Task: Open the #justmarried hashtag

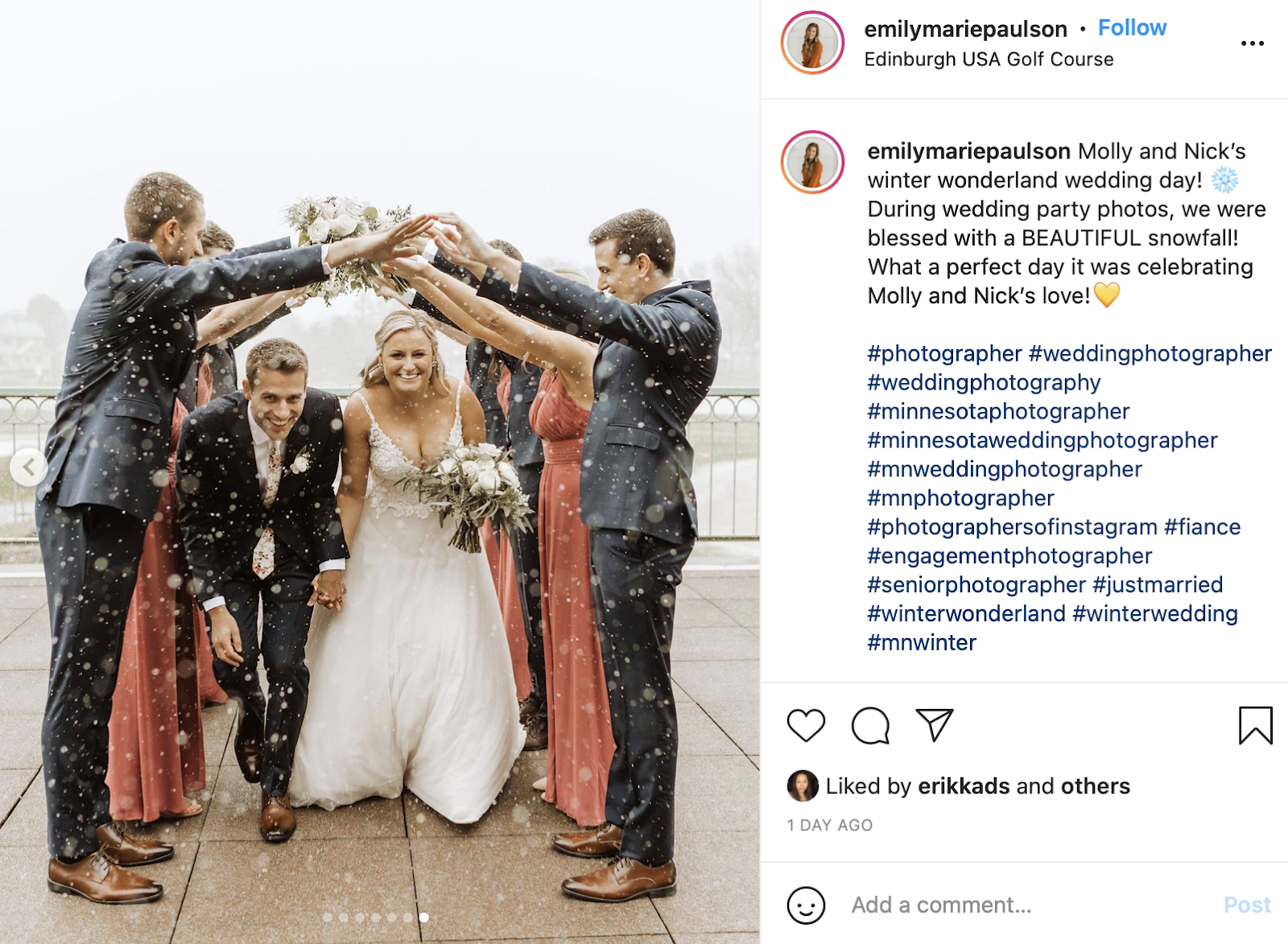Action: pos(1158,585)
